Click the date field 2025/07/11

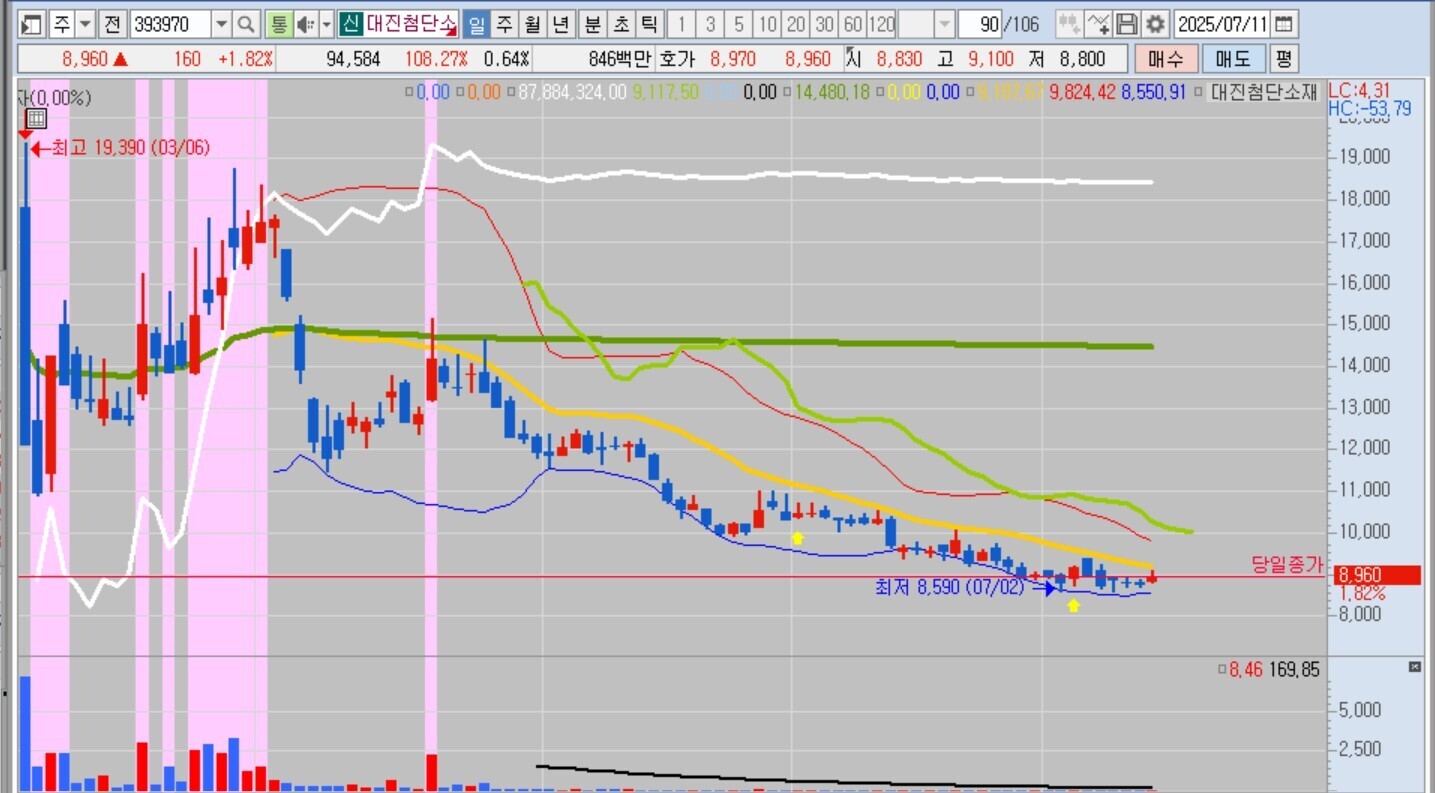click(1222, 24)
